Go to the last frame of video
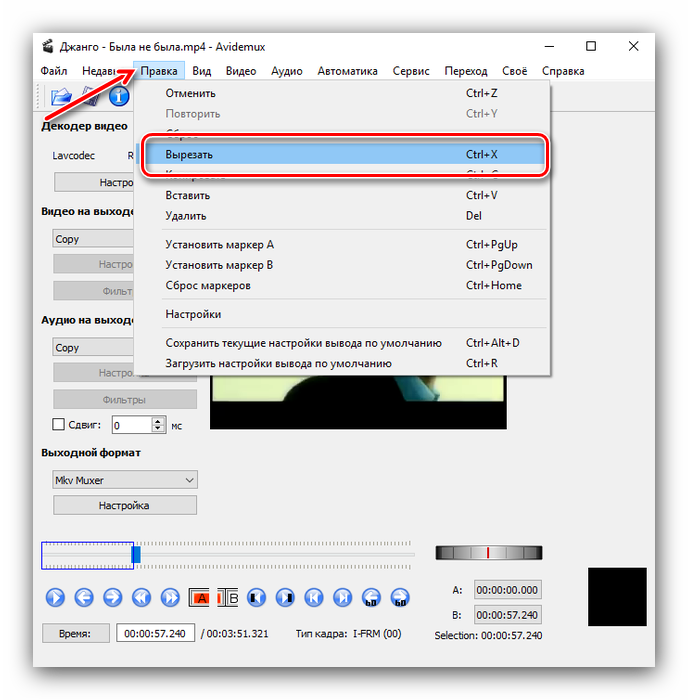 [x=343, y=598]
